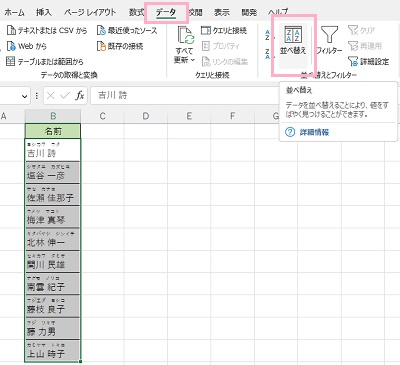Image resolution: width=400 pixels, height=365 pixels.
Task: Click リンクの編集 in ribbon
Action: [x=225, y=61]
